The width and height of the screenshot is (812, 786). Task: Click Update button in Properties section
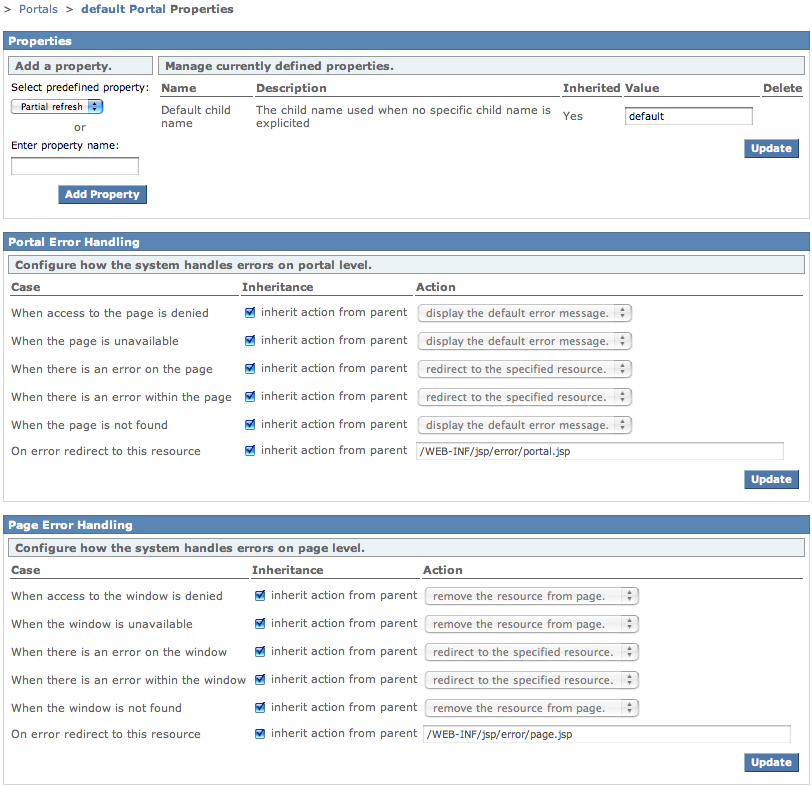(770, 148)
